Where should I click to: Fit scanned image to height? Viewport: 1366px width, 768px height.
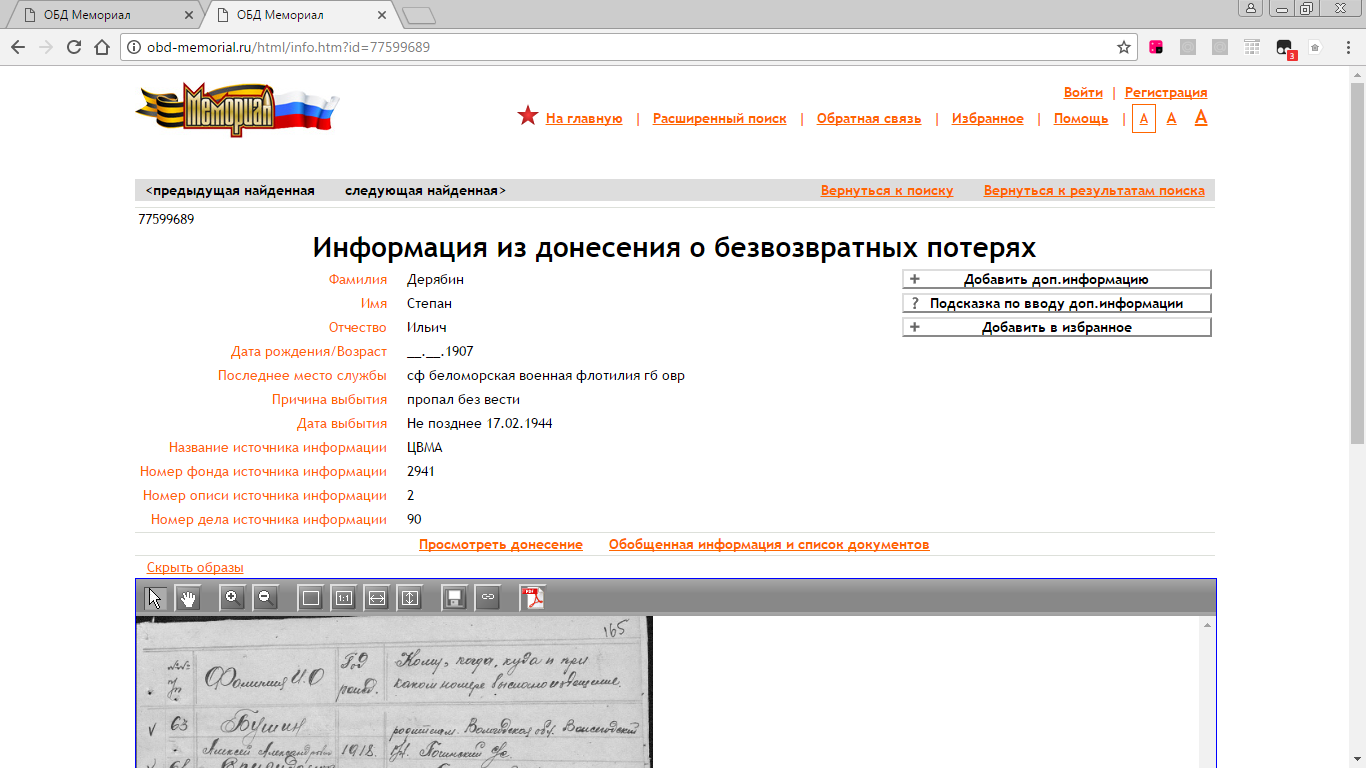click(x=410, y=598)
